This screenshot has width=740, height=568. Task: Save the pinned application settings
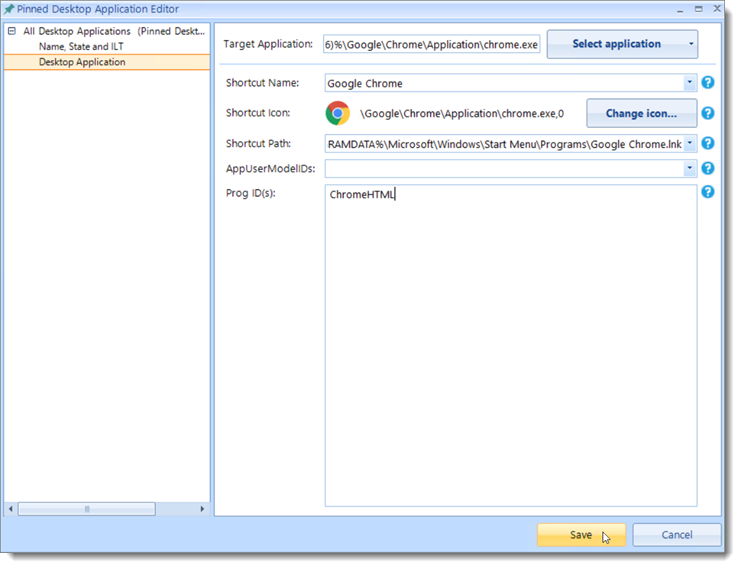[x=581, y=535]
